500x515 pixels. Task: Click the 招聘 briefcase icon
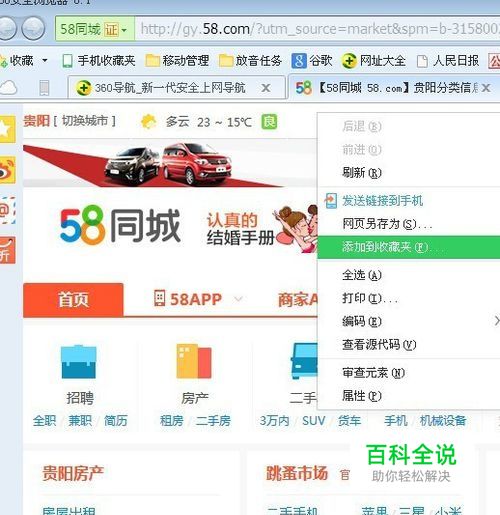click(x=79, y=362)
